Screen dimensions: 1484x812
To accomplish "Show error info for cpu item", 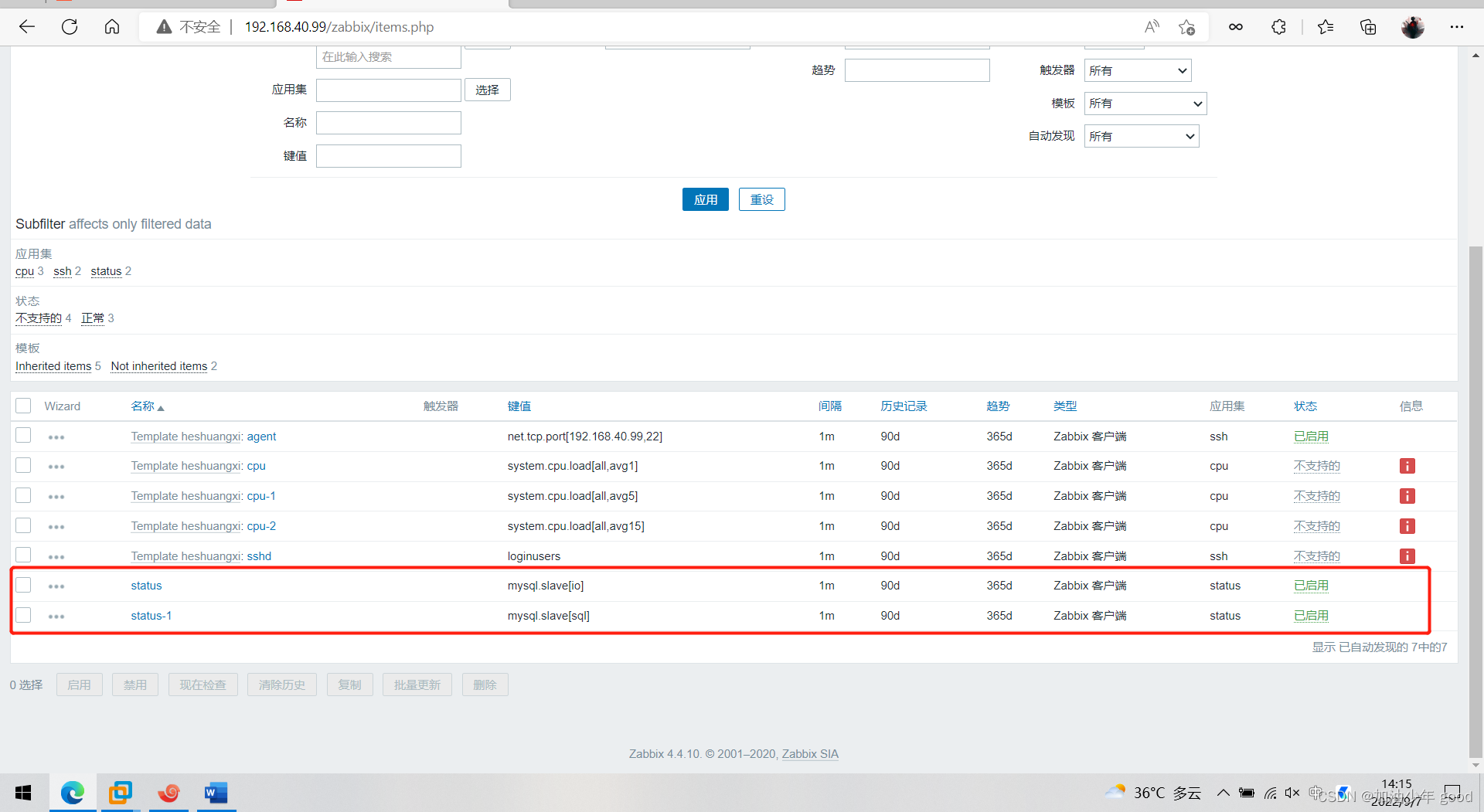I will pyautogui.click(x=1407, y=466).
